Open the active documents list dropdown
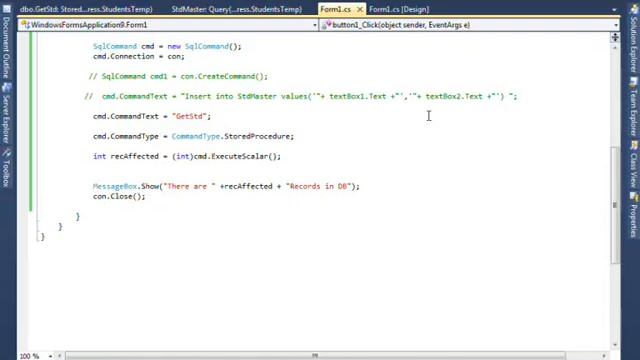 pyautogui.click(x=614, y=9)
